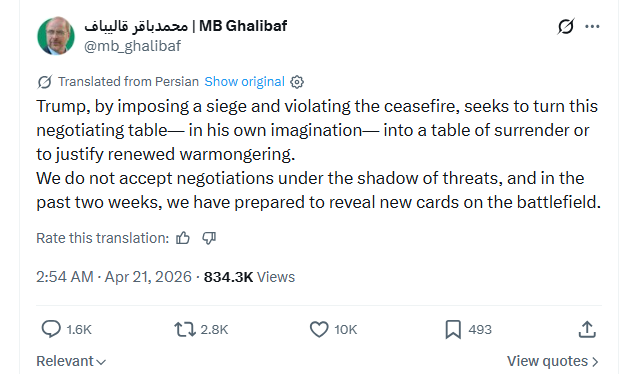Screen dimensions: 630x374
Task: Click the 834.3K Views count
Action: pos(249,277)
